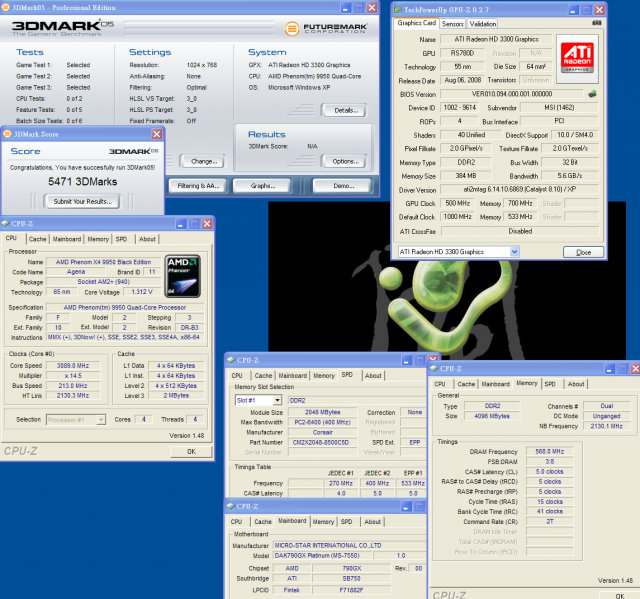
Task: Click the GPU-Z title bar icon
Action: tap(397, 10)
